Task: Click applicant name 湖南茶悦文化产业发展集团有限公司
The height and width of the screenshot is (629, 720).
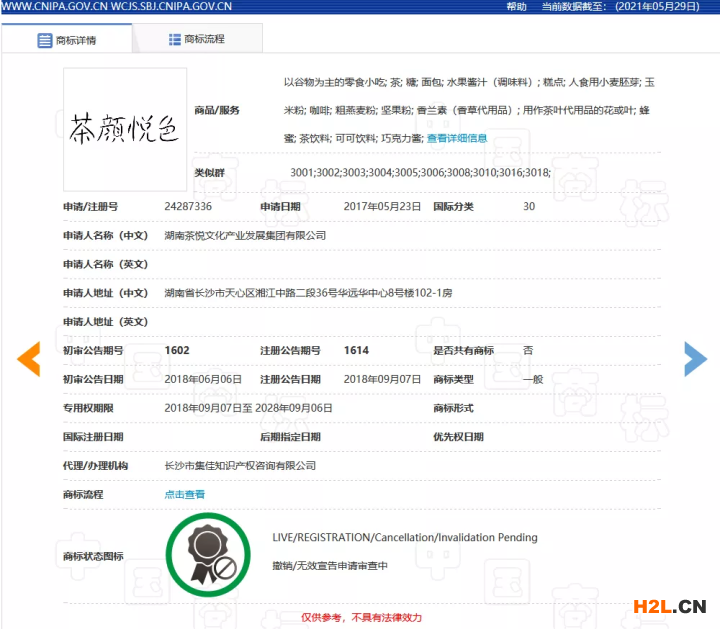Action: tap(245, 235)
